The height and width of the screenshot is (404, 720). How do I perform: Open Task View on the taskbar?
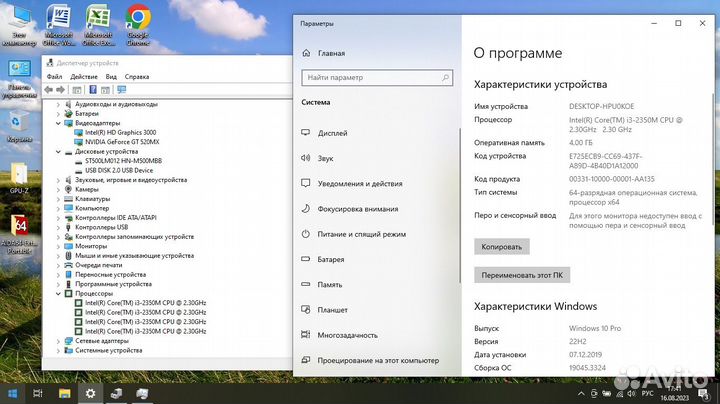point(38,393)
